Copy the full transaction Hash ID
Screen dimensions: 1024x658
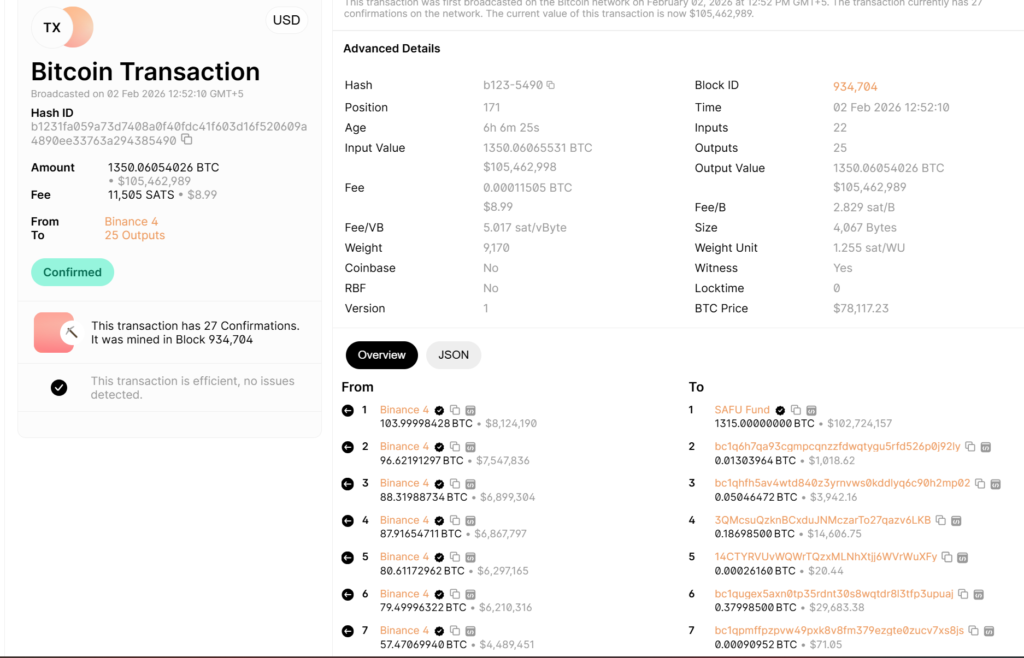(x=187, y=141)
